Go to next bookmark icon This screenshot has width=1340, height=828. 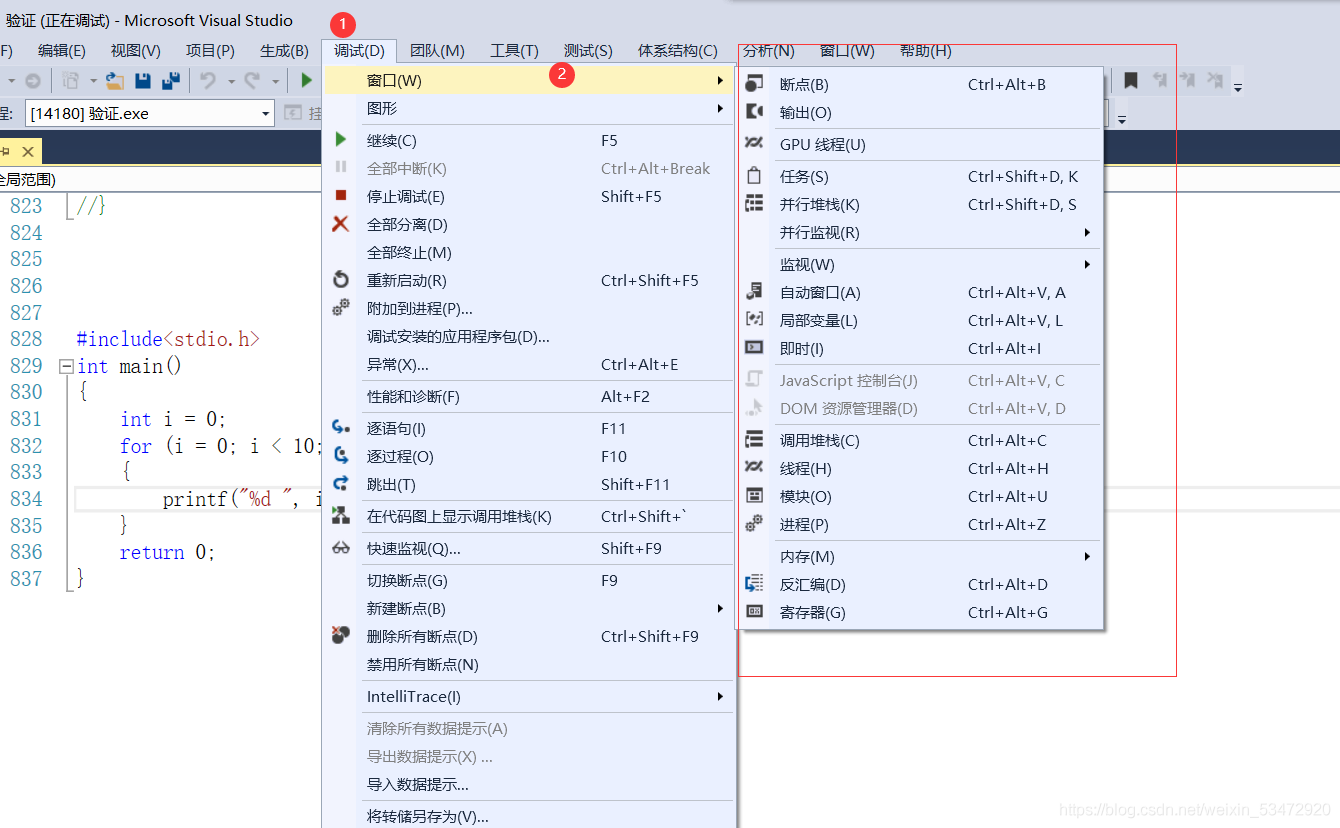tap(1187, 81)
